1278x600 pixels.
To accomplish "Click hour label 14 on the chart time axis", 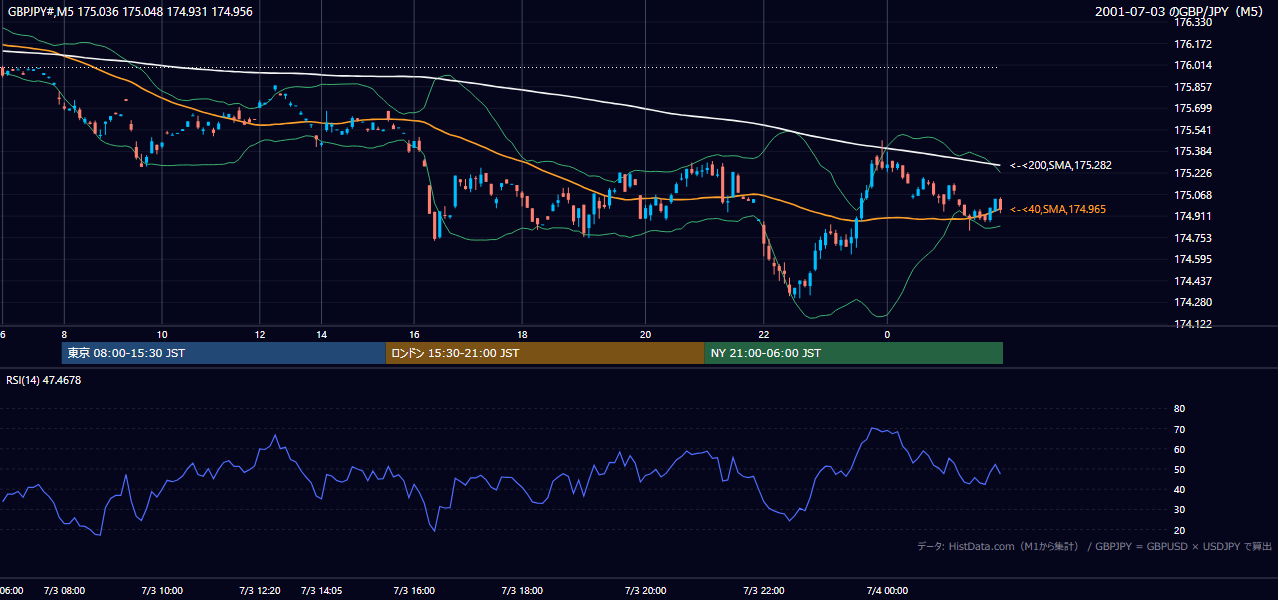I will tap(321, 334).
